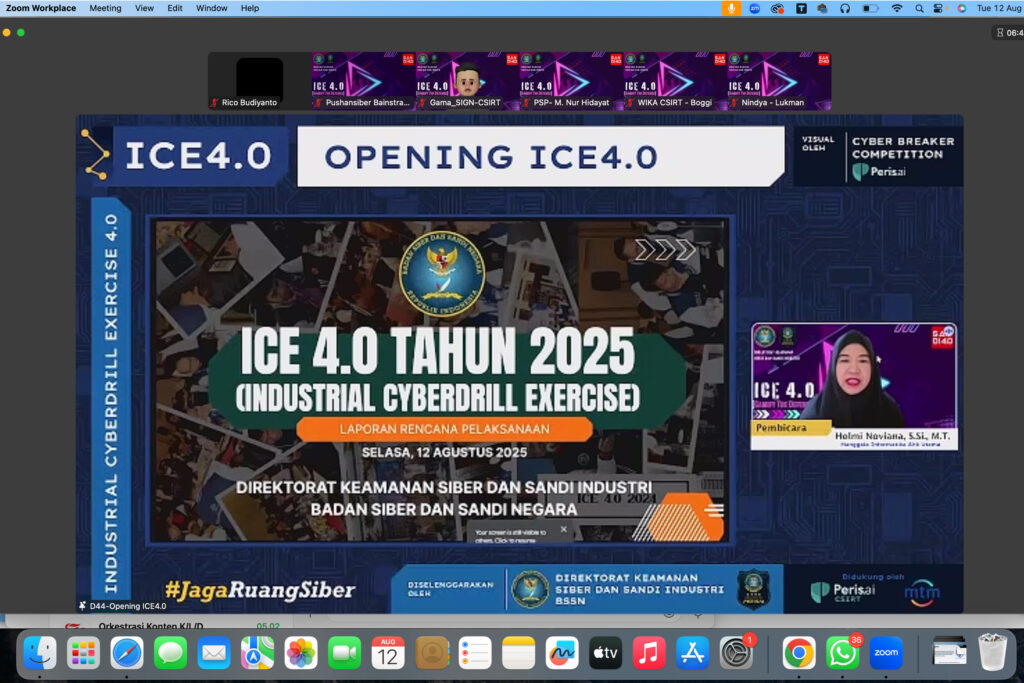Open the Meeting menu
1024x683 pixels.
[105, 8]
